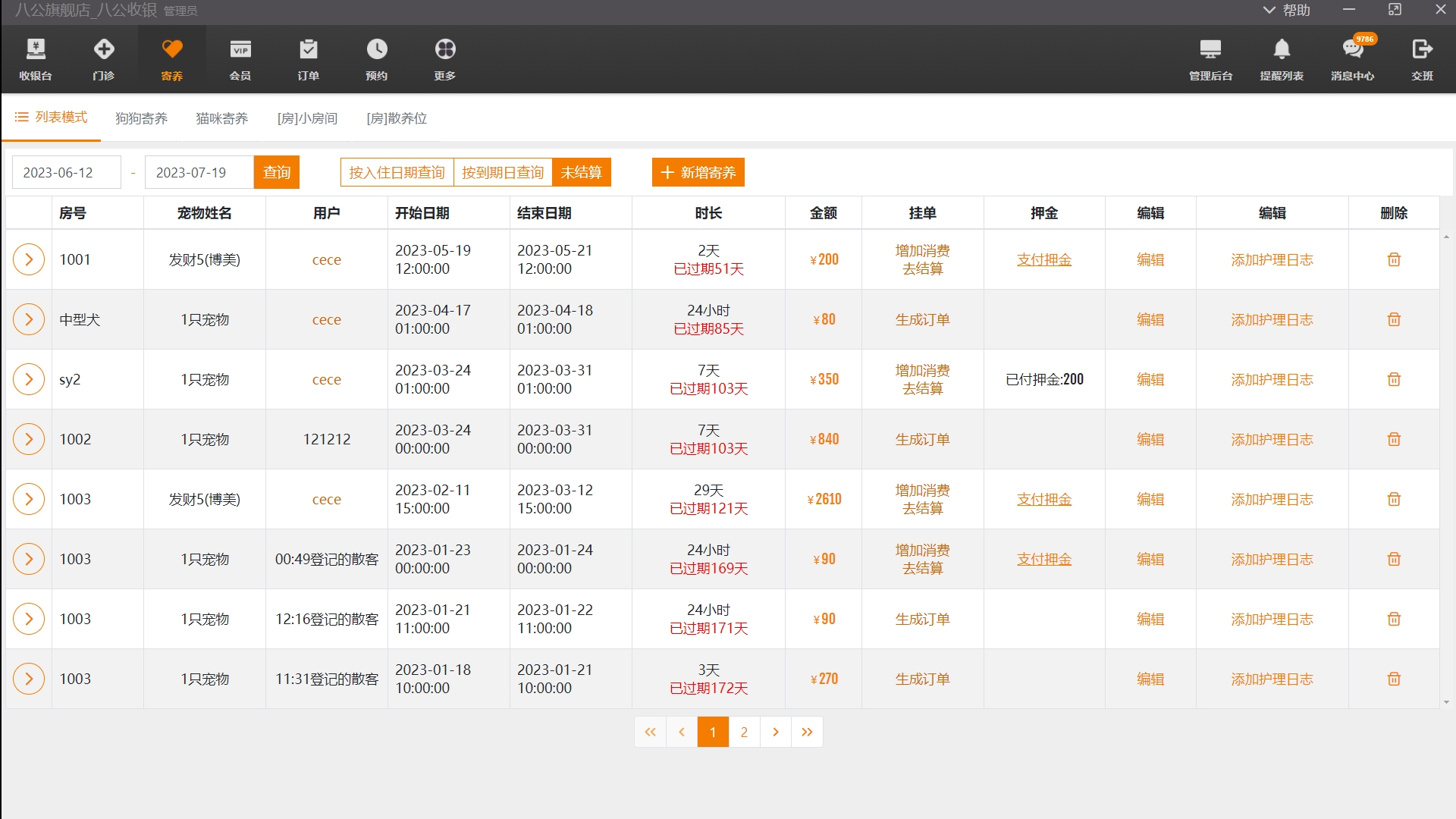The height and width of the screenshot is (819, 1456).
Task: Switch to 列表模式 list mode tab
Action: [x=52, y=118]
